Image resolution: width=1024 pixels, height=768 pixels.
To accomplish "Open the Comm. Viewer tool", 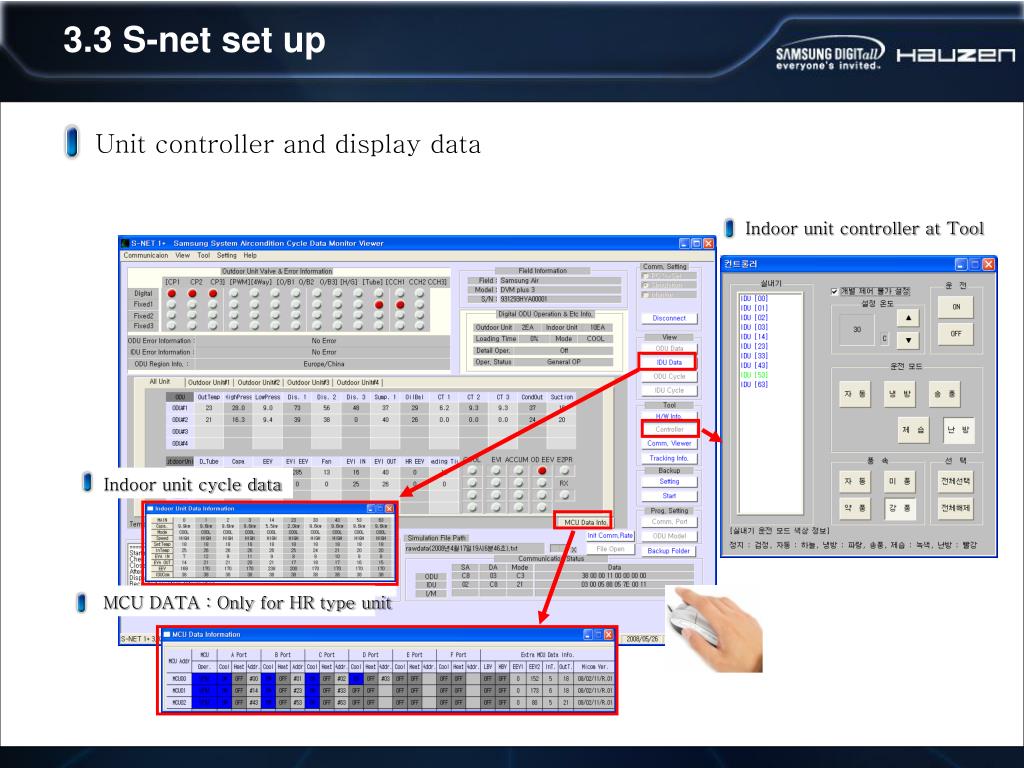I will coord(669,443).
